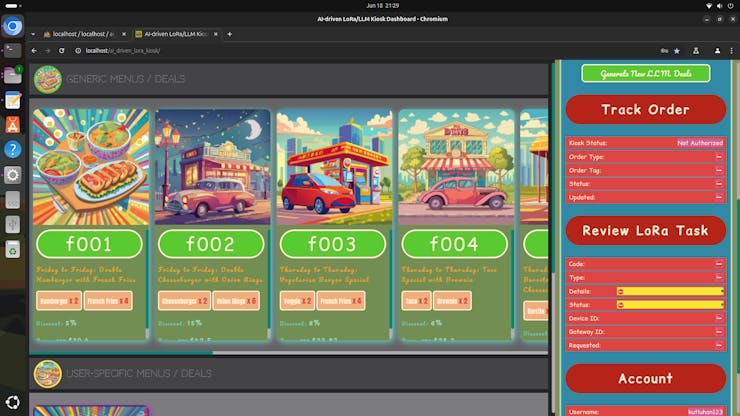Click the f002 retro car diner thumbnail

point(212,166)
